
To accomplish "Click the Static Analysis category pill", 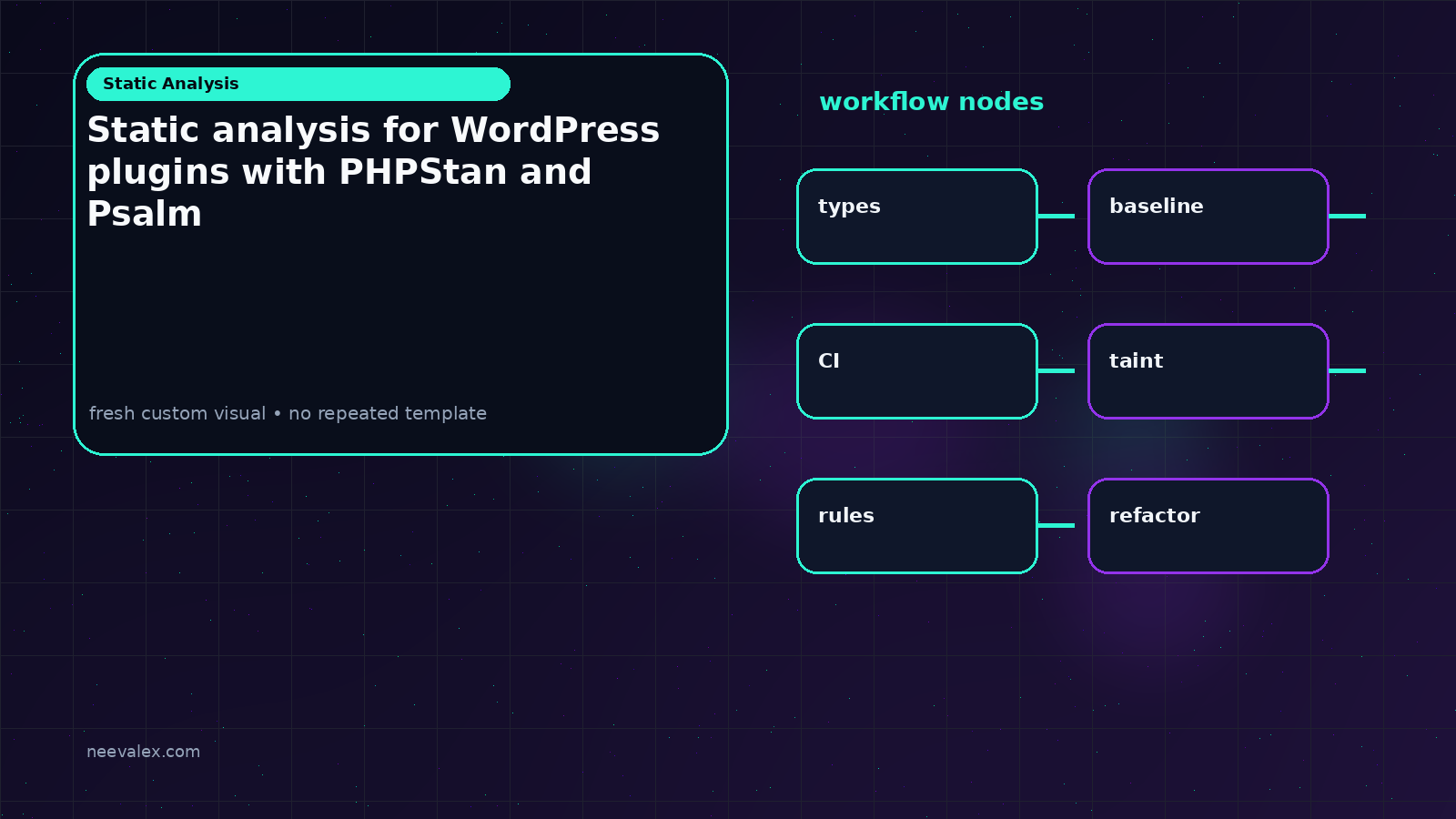I will pos(298,84).
